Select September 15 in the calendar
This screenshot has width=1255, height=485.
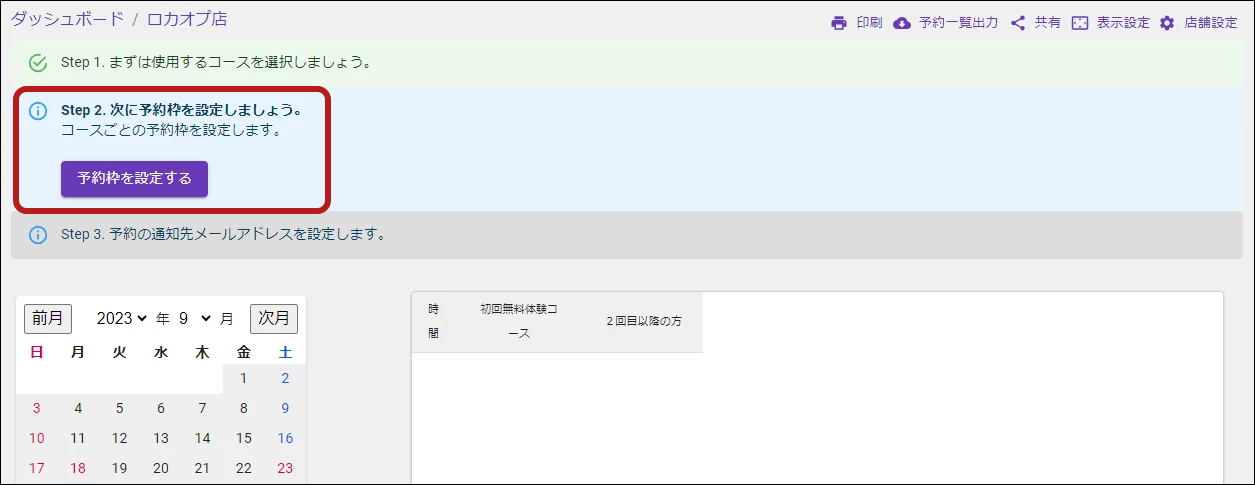pos(243,438)
